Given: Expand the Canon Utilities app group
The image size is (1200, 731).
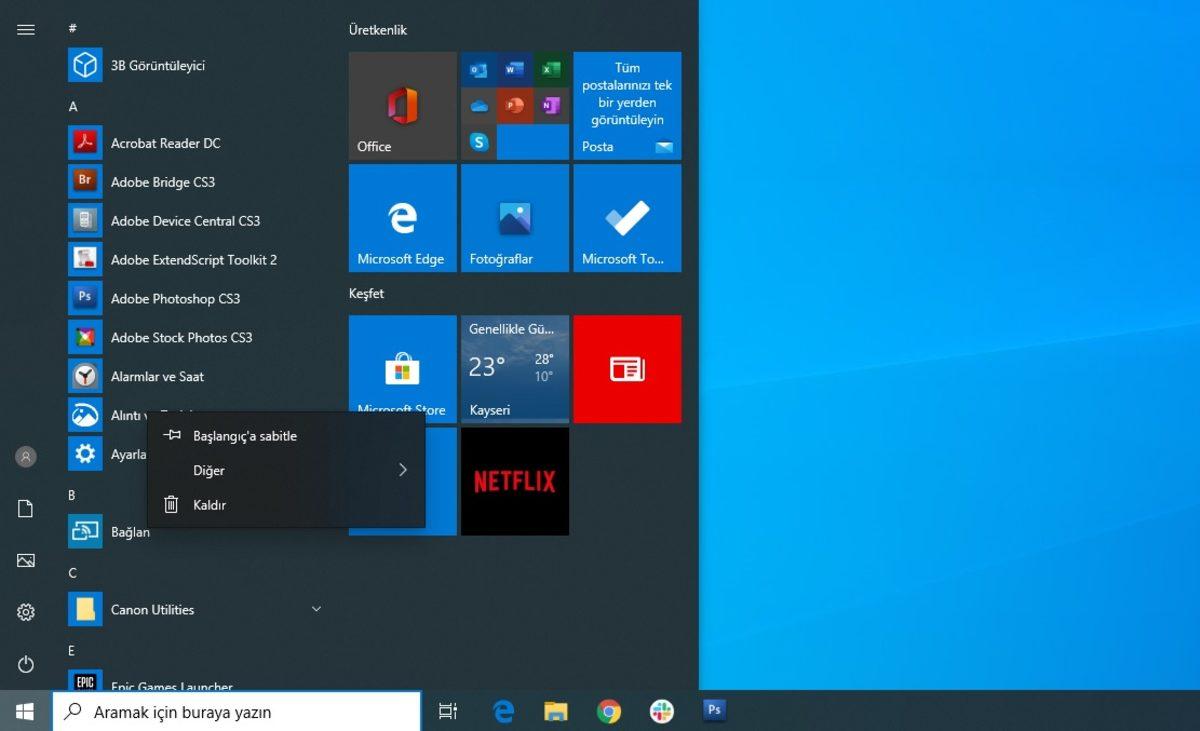Looking at the screenshot, I should [316, 609].
